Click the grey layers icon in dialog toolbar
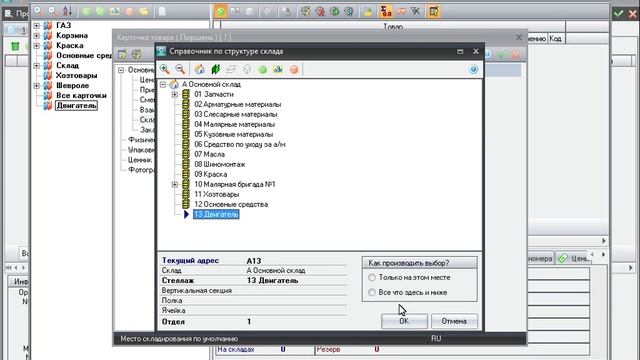 tap(231, 69)
